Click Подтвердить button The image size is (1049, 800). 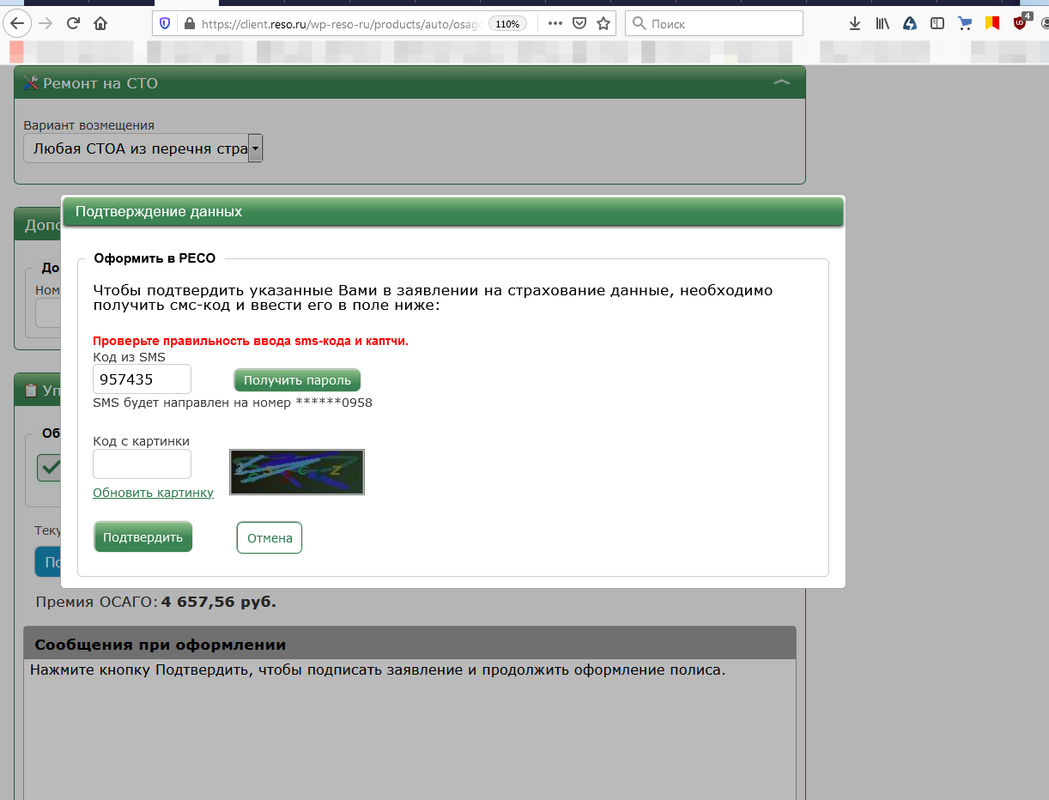coord(143,537)
